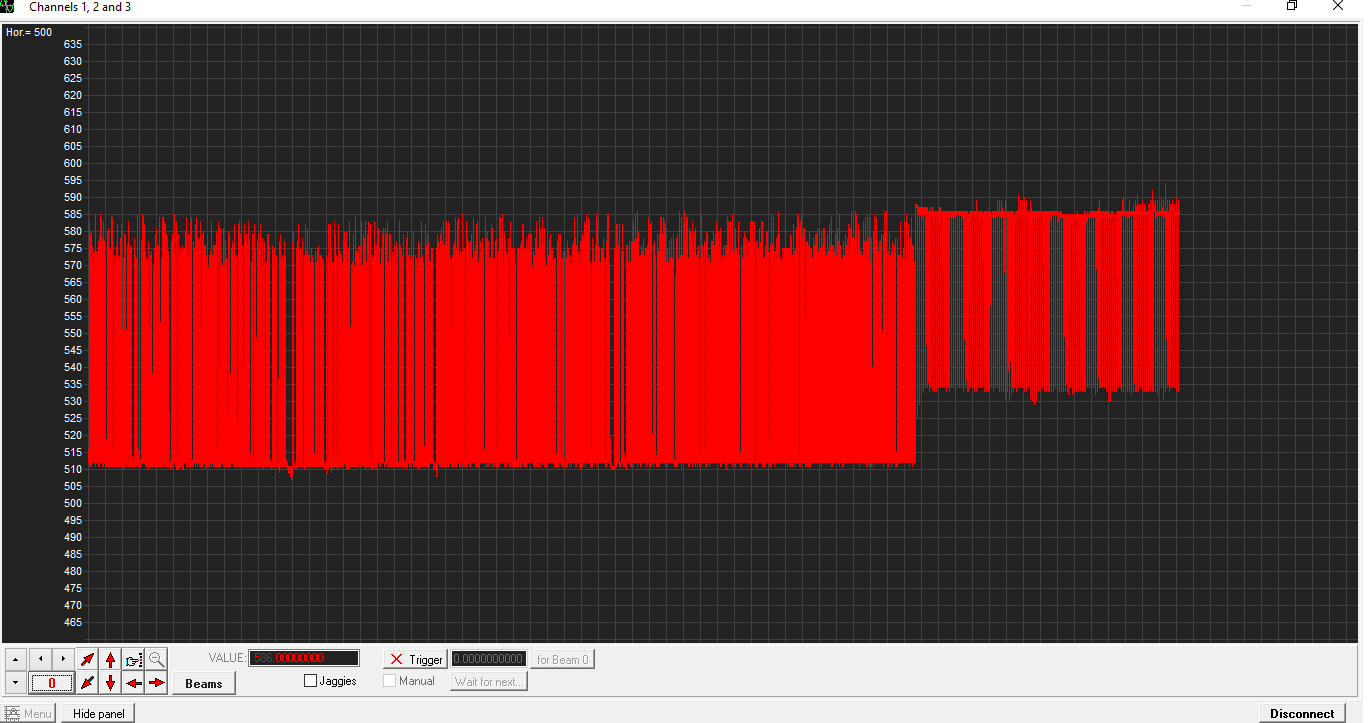The height and width of the screenshot is (723, 1368).
Task: Click the pointing hand icon
Action: coord(133,660)
